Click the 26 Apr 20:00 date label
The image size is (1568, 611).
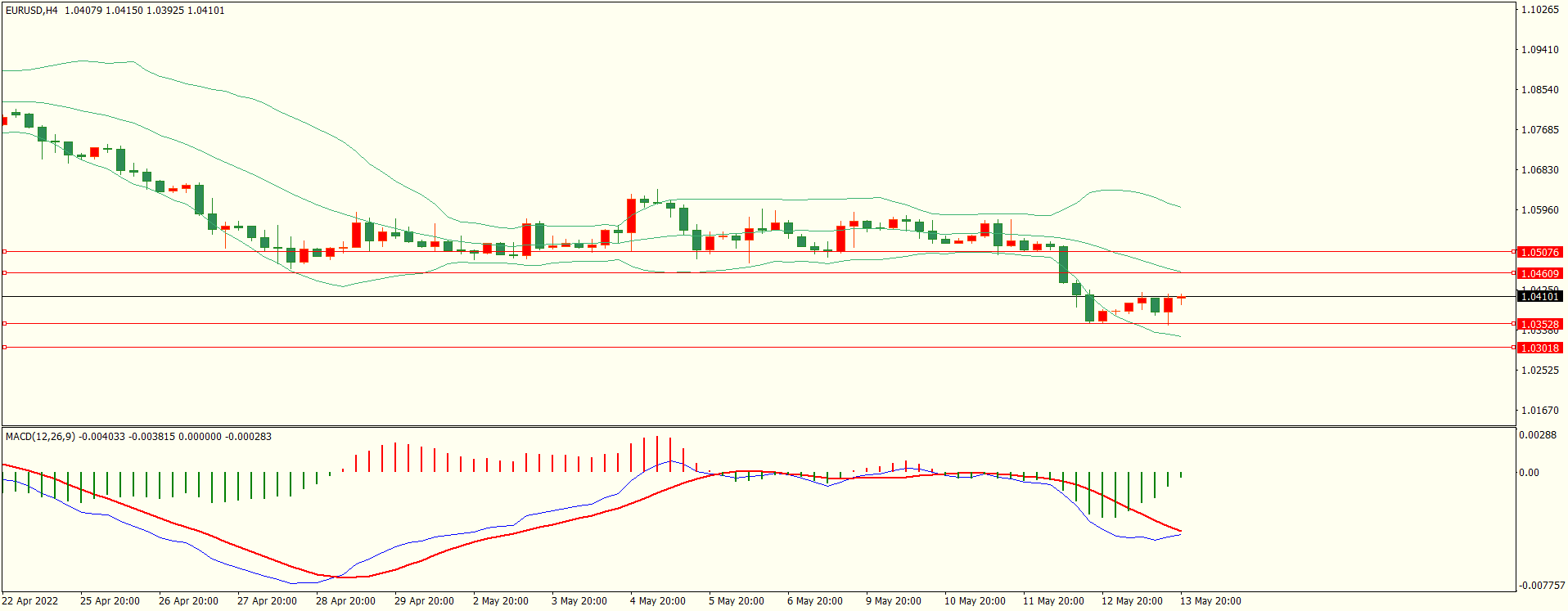coord(188,601)
